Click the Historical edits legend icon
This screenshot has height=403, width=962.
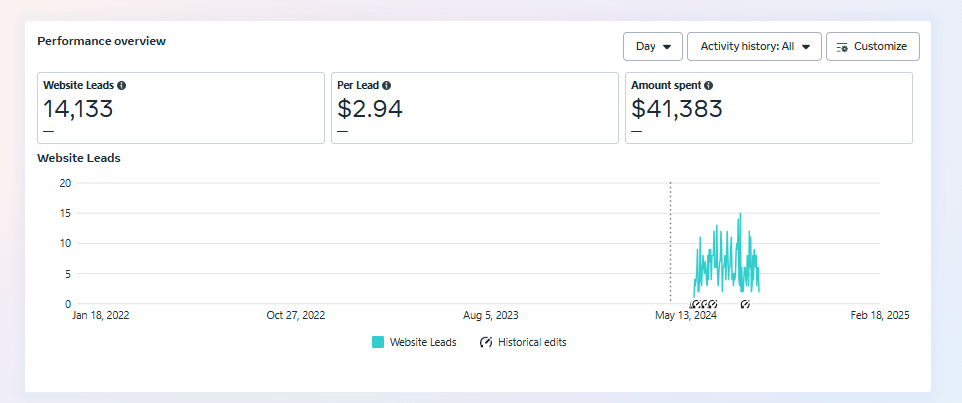coord(486,342)
